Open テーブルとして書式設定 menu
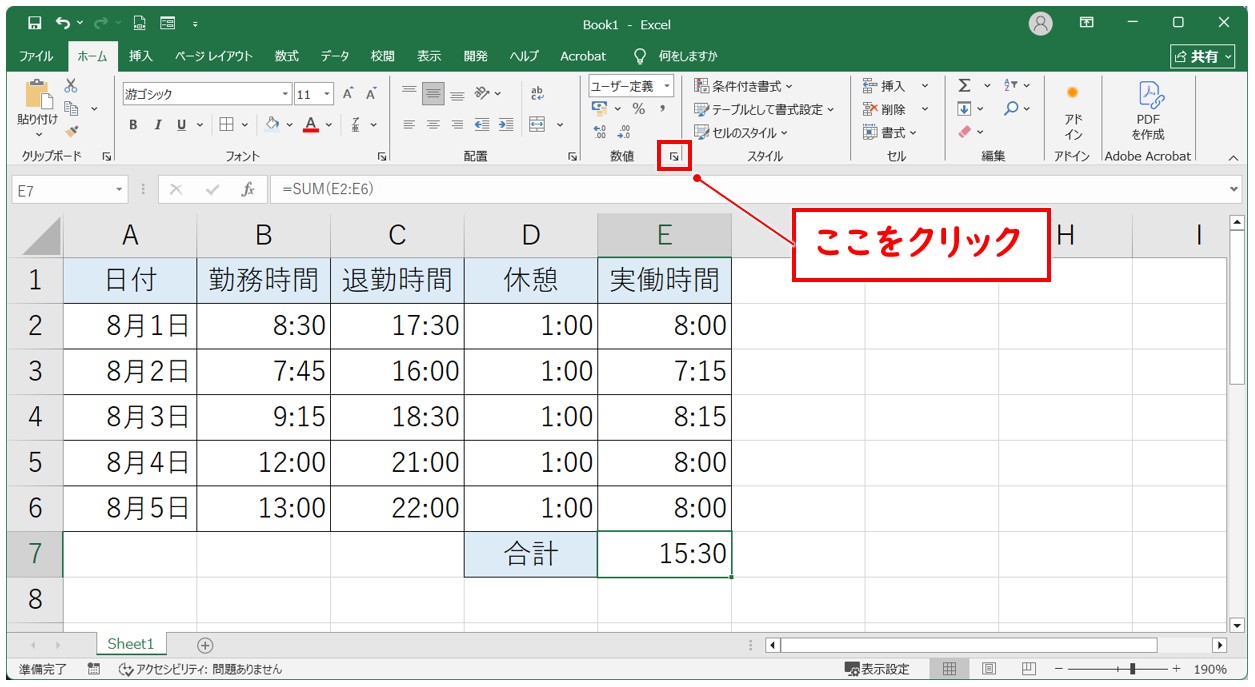1255x687 pixels. [x=764, y=109]
